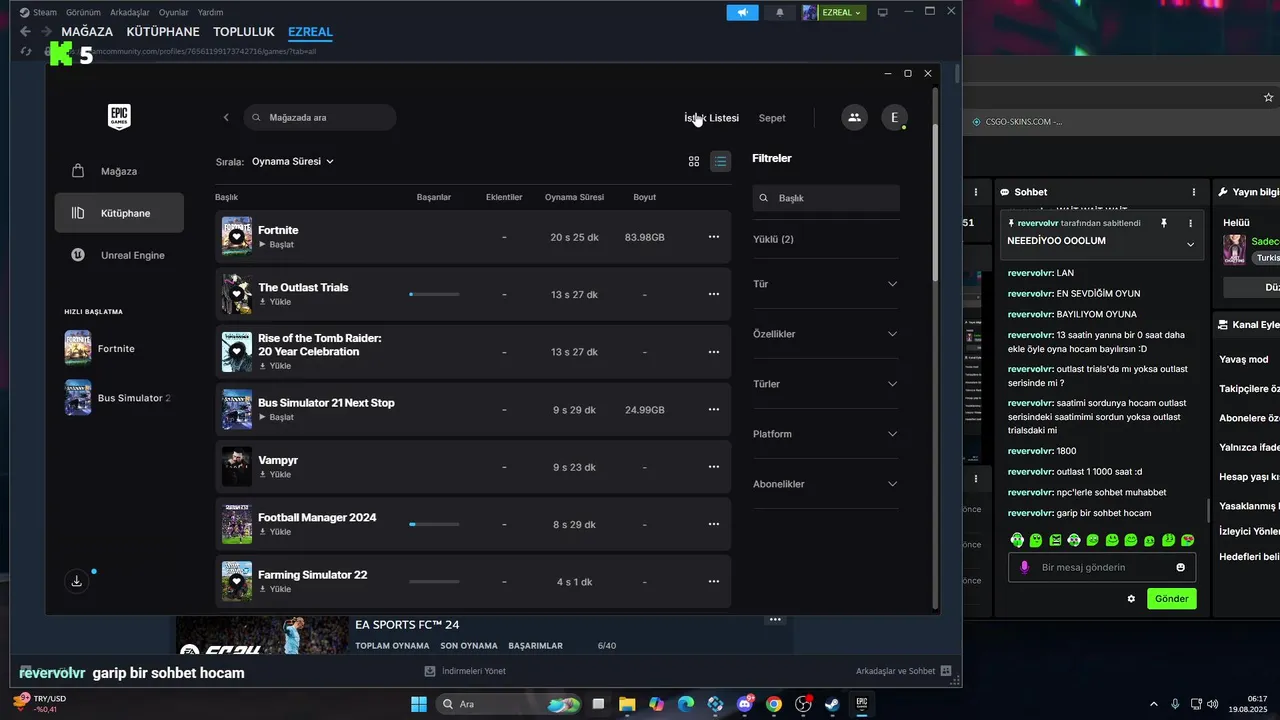Viewport: 1280px width, 720px height.
Task: Click Steam announcements megaphone button
Action: click(x=742, y=12)
